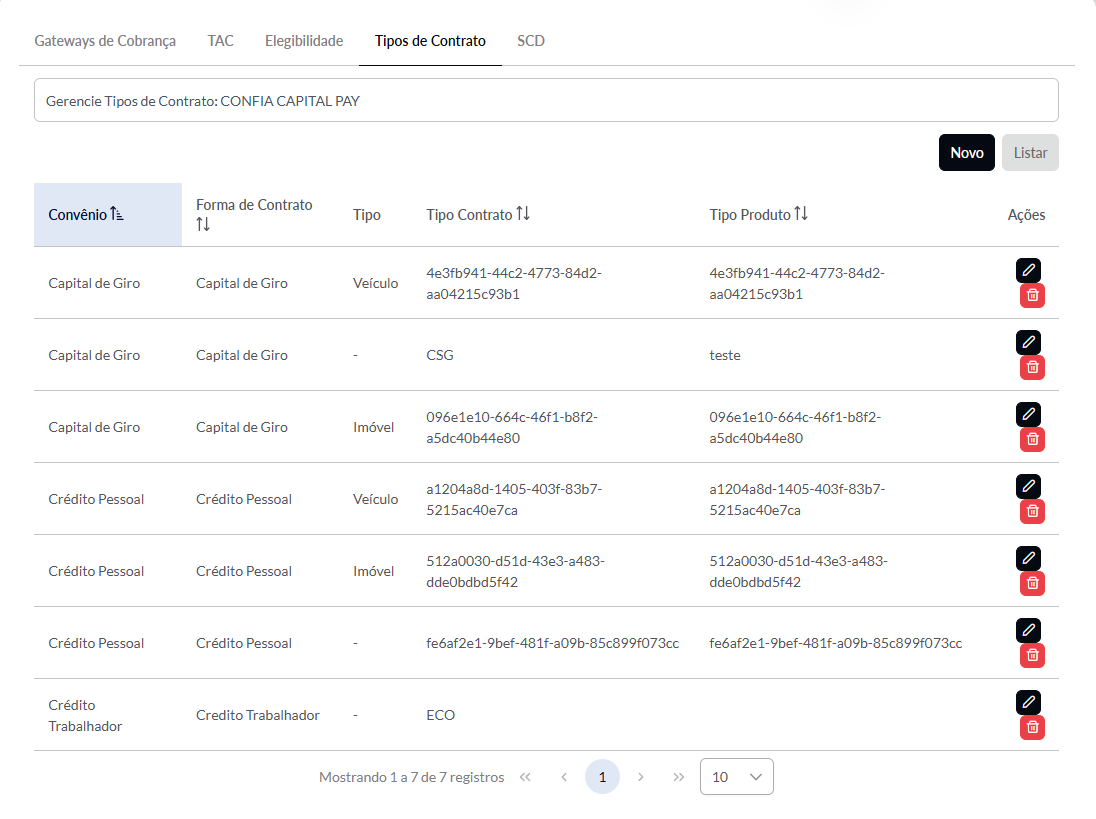Select the Tipos de Contrato tab
This screenshot has width=1096, height=819.
tap(430, 41)
